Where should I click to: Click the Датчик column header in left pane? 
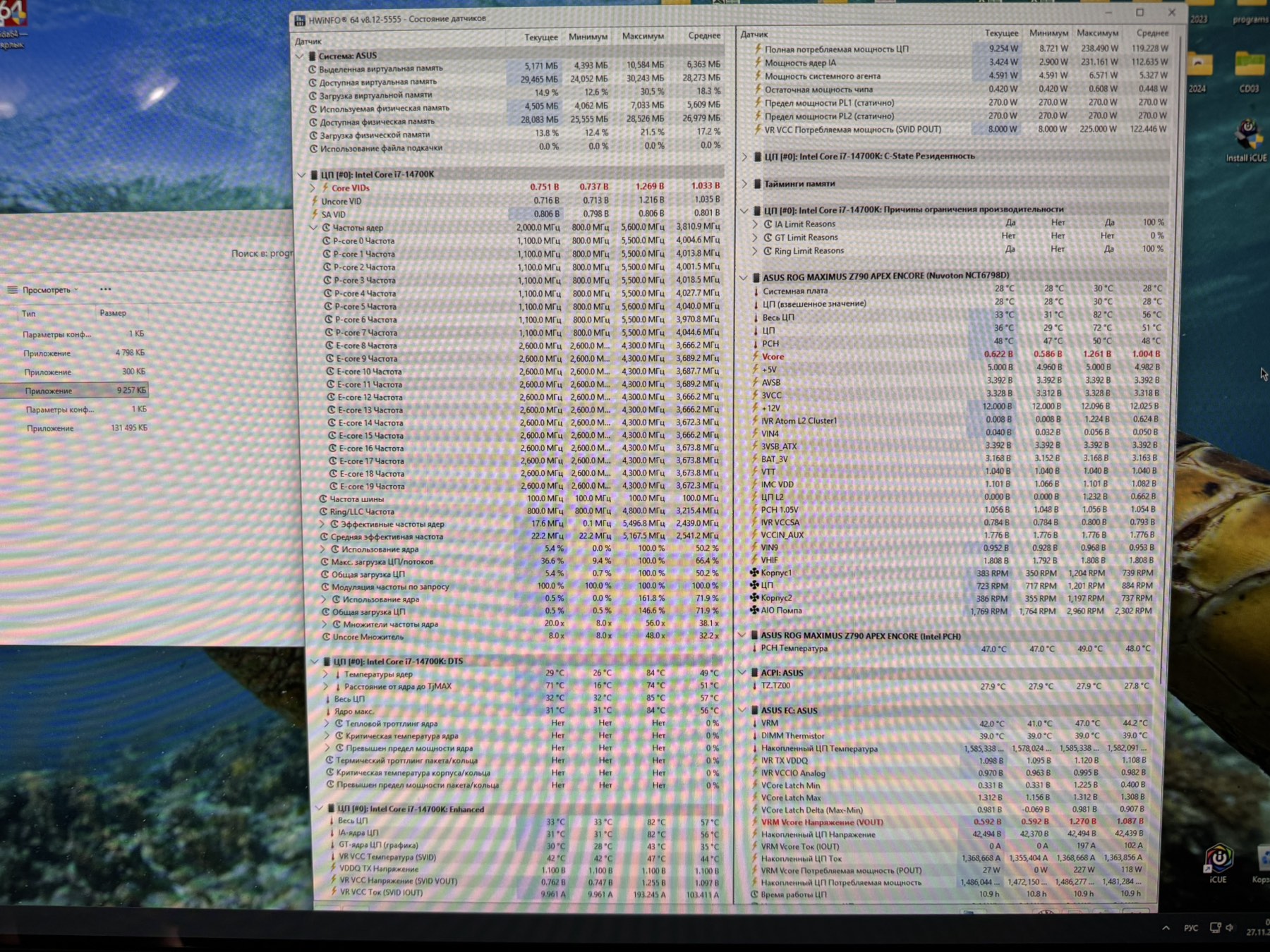[308, 42]
